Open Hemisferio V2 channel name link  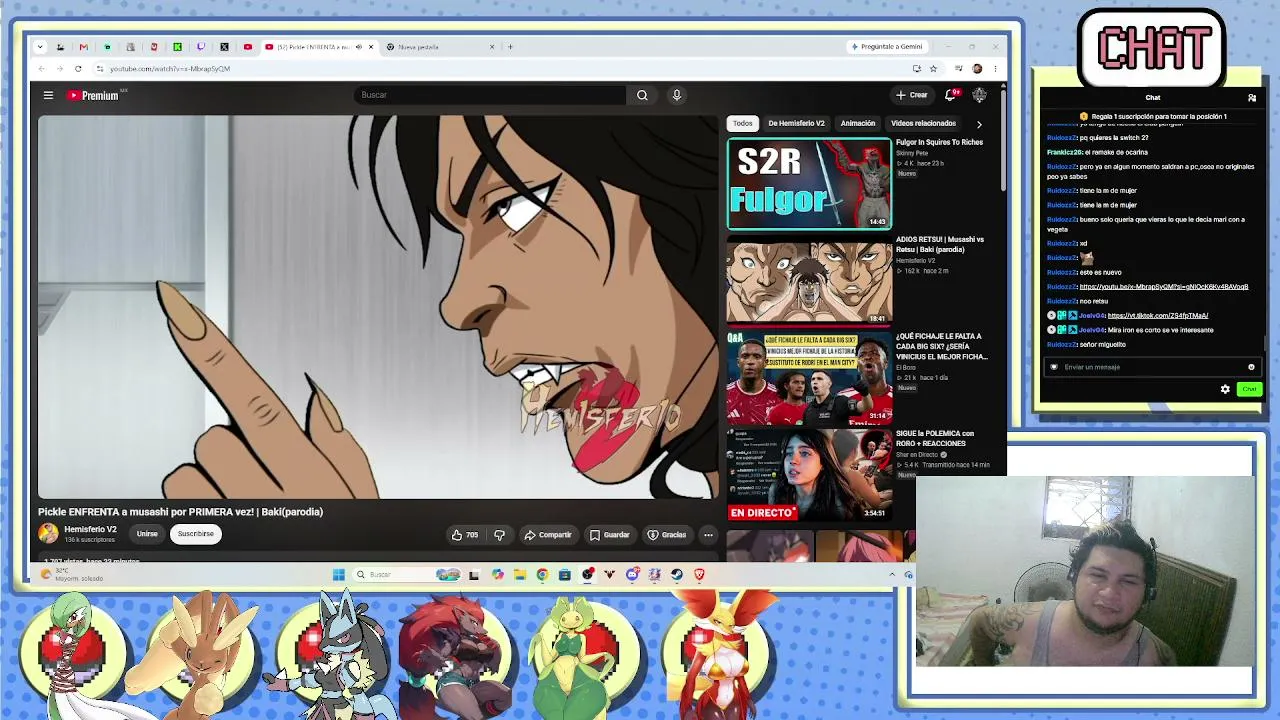tap(91, 529)
